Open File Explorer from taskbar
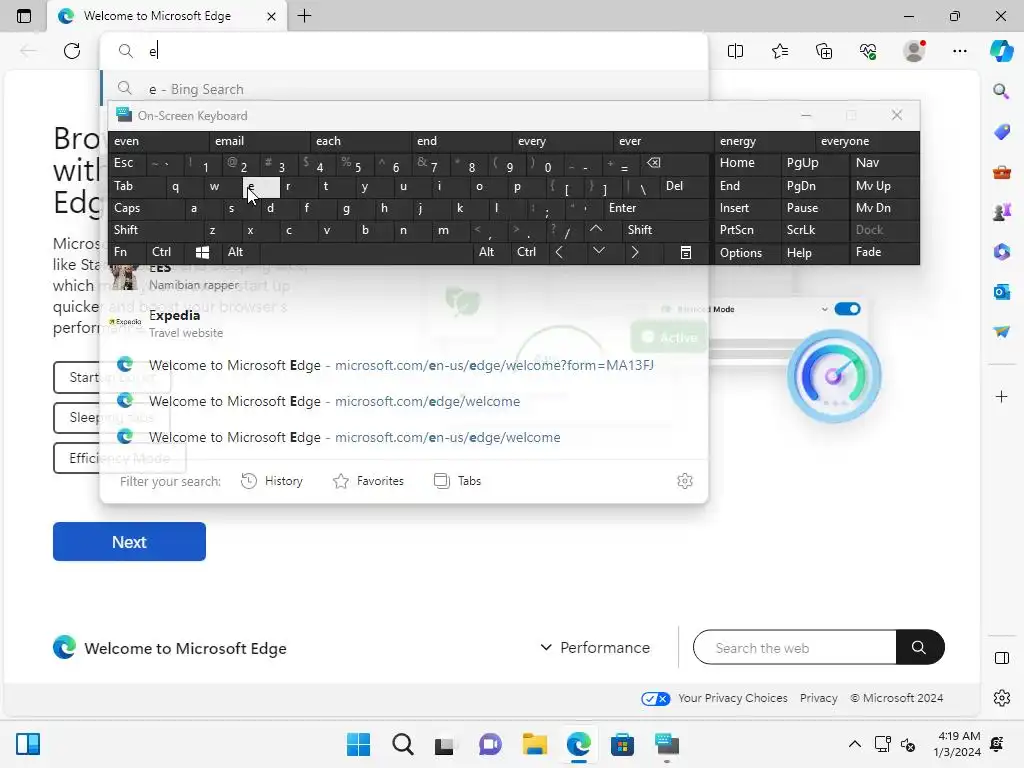This screenshot has height=768, width=1024. (x=535, y=744)
